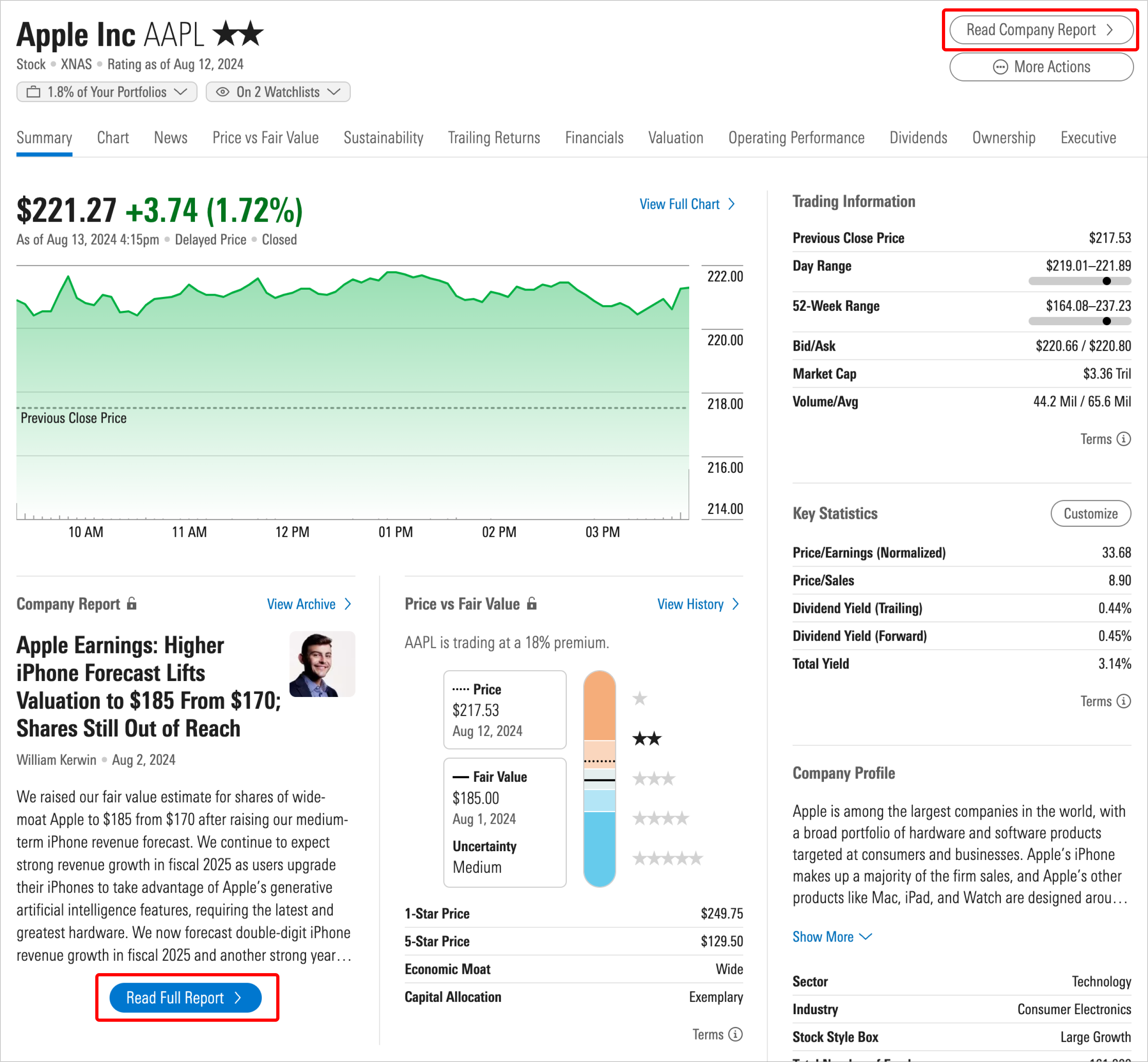This screenshot has width=1148, height=1062.
Task: Click the Previous Close Price chart label
Action: coord(74,418)
